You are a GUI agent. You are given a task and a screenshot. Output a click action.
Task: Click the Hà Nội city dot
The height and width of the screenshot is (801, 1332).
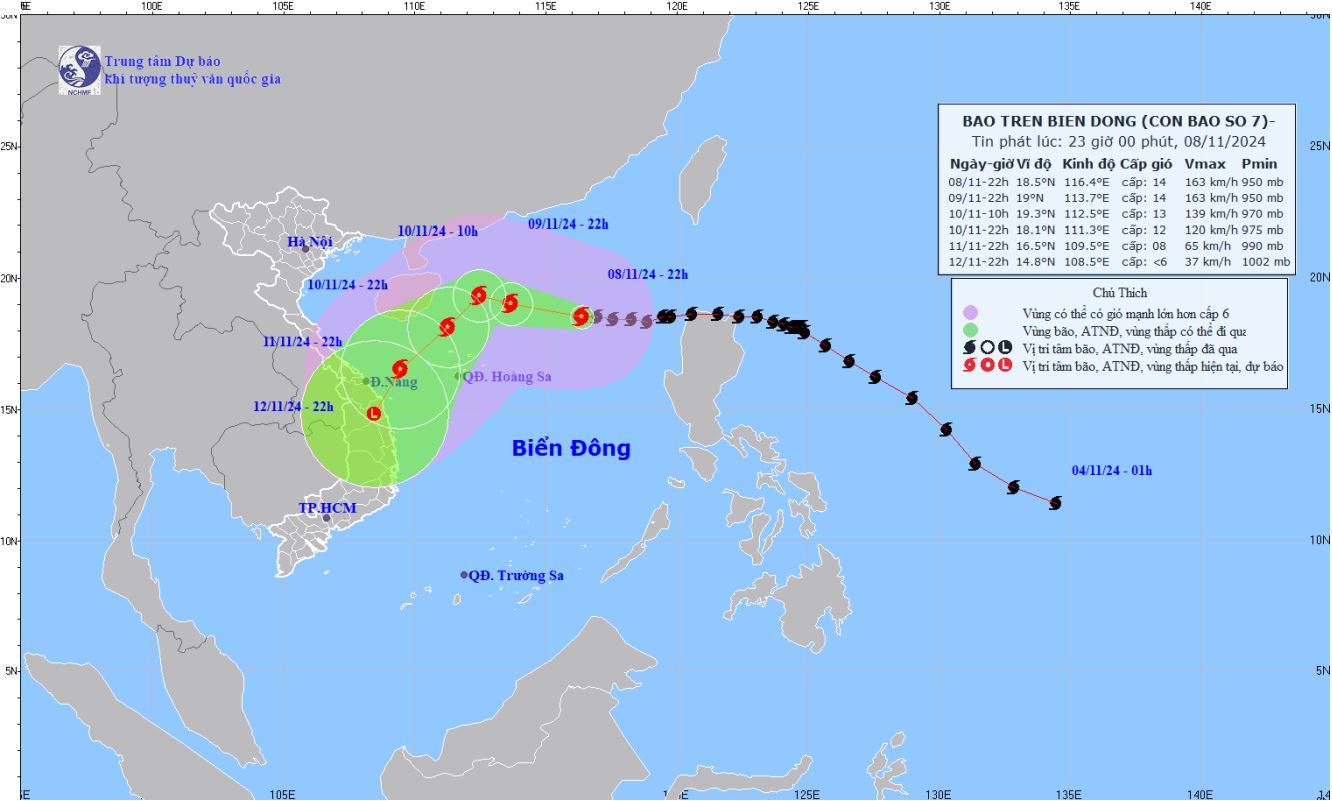click(x=306, y=248)
